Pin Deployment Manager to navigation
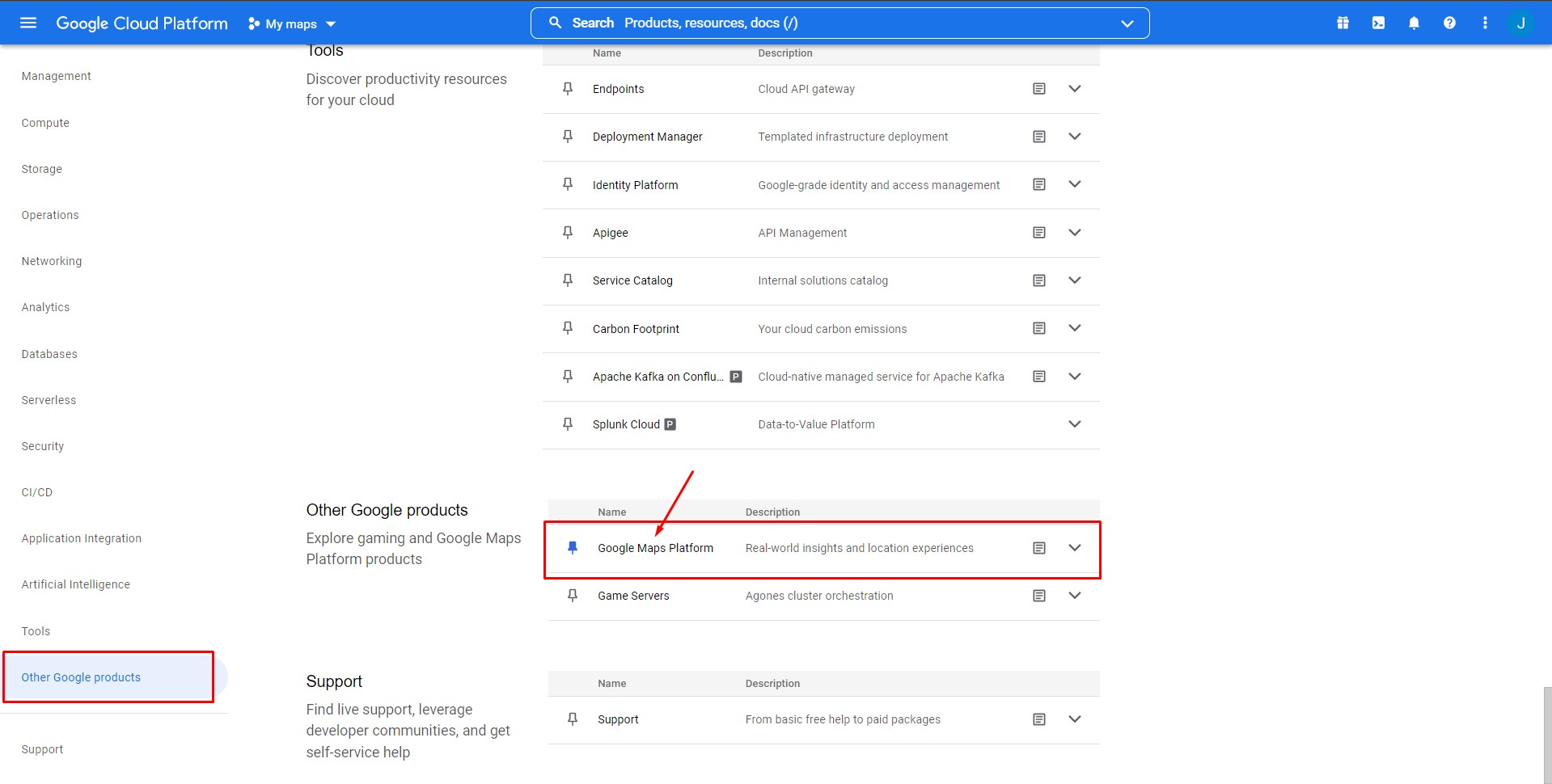Viewport: 1552px width, 784px height. coord(568,137)
